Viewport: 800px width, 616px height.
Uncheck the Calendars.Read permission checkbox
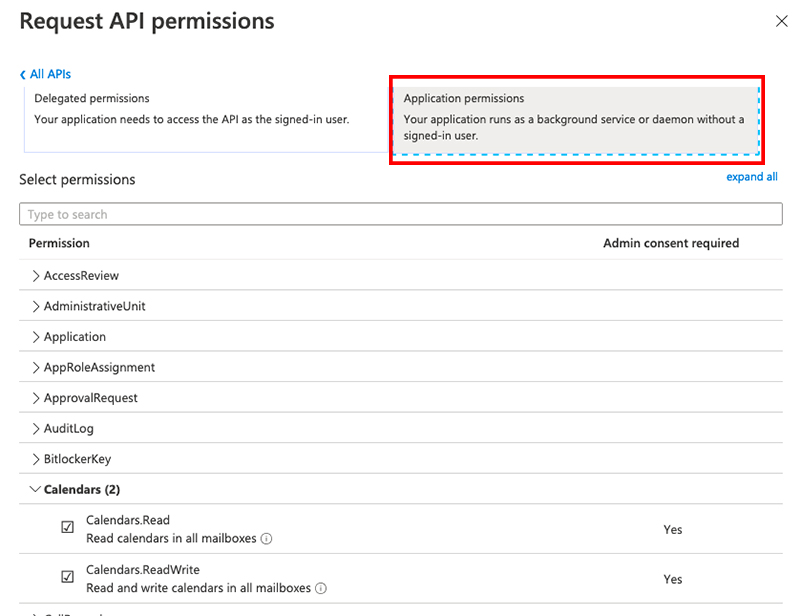pyautogui.click(x=67, y=527)
